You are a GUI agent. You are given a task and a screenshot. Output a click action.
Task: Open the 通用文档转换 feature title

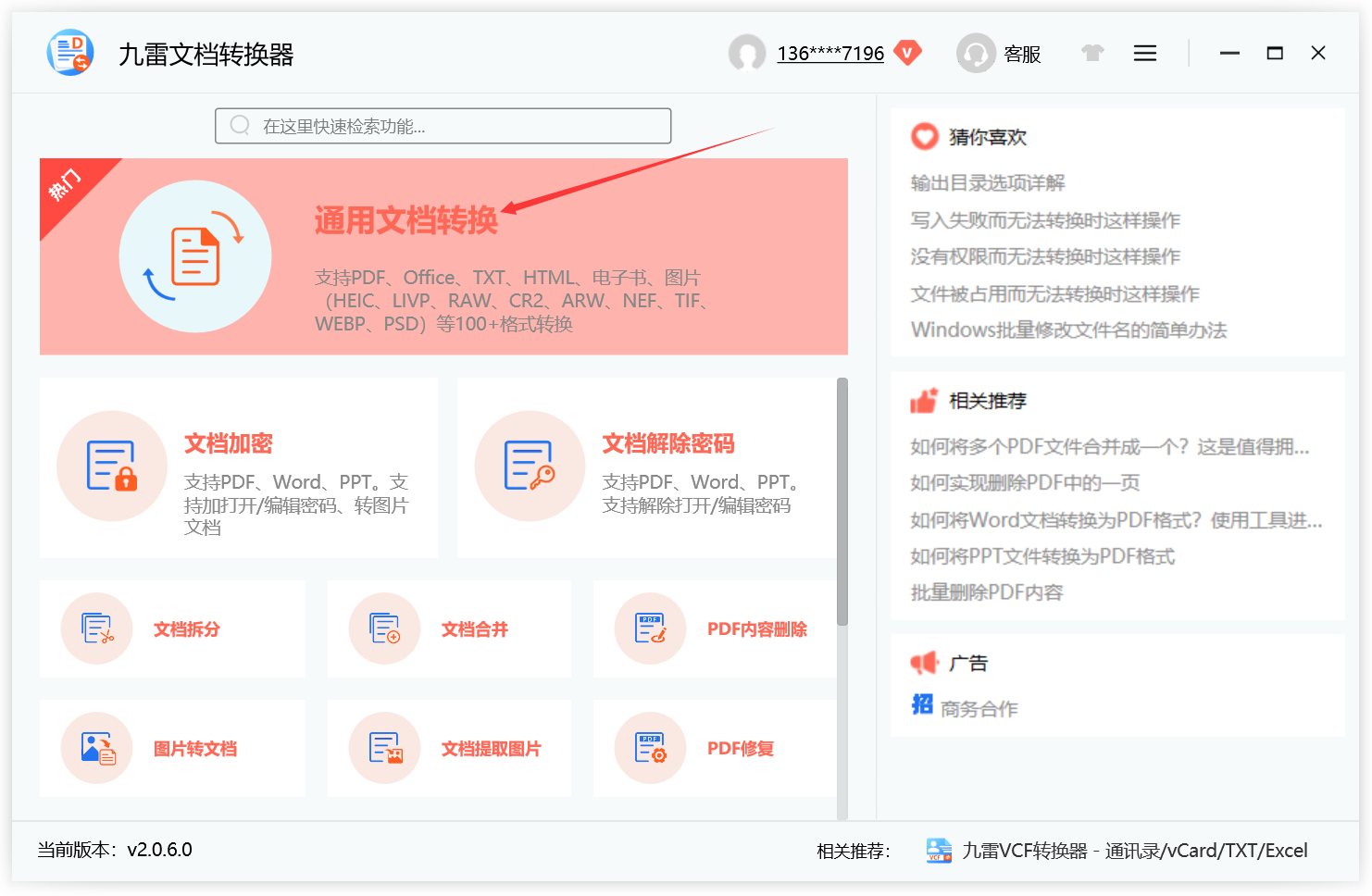tap(406, 220)
